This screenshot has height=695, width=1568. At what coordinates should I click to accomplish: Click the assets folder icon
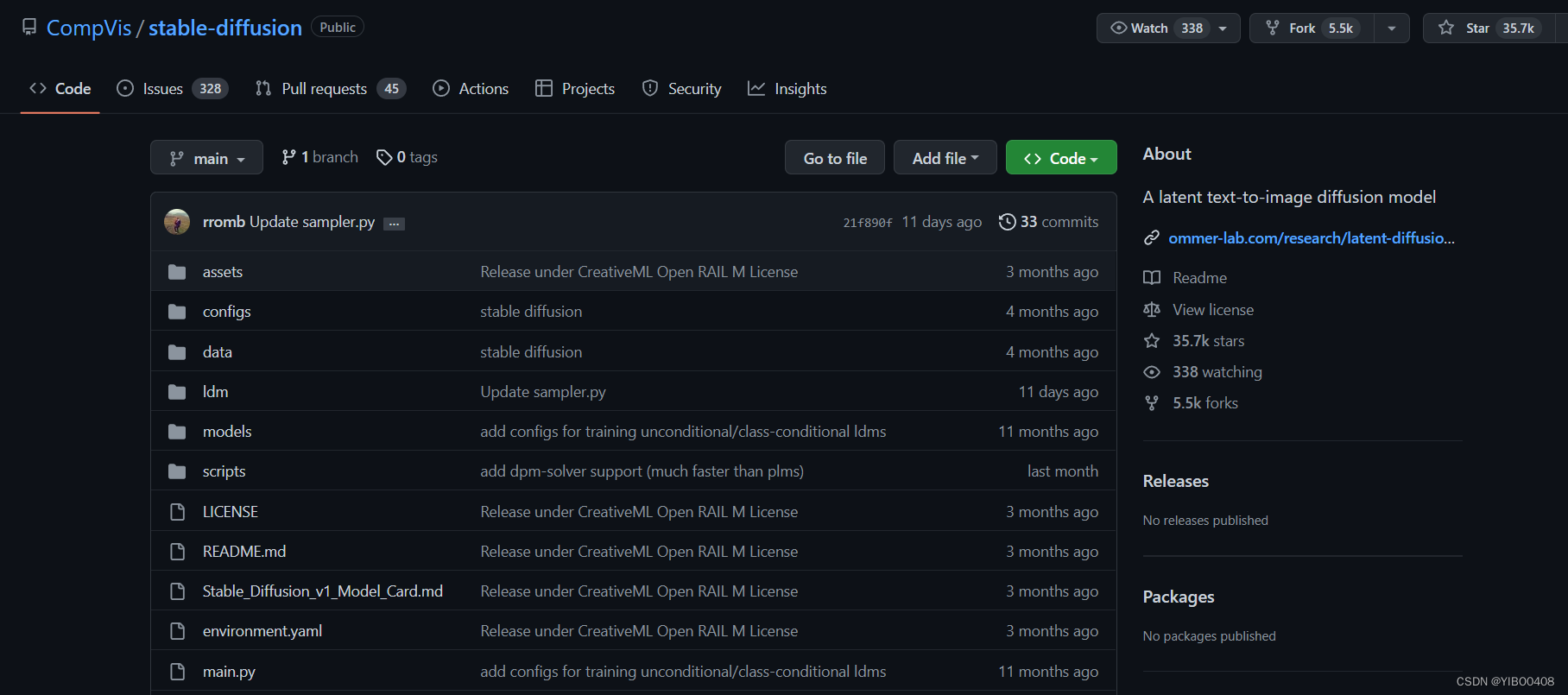click(177, 272)
